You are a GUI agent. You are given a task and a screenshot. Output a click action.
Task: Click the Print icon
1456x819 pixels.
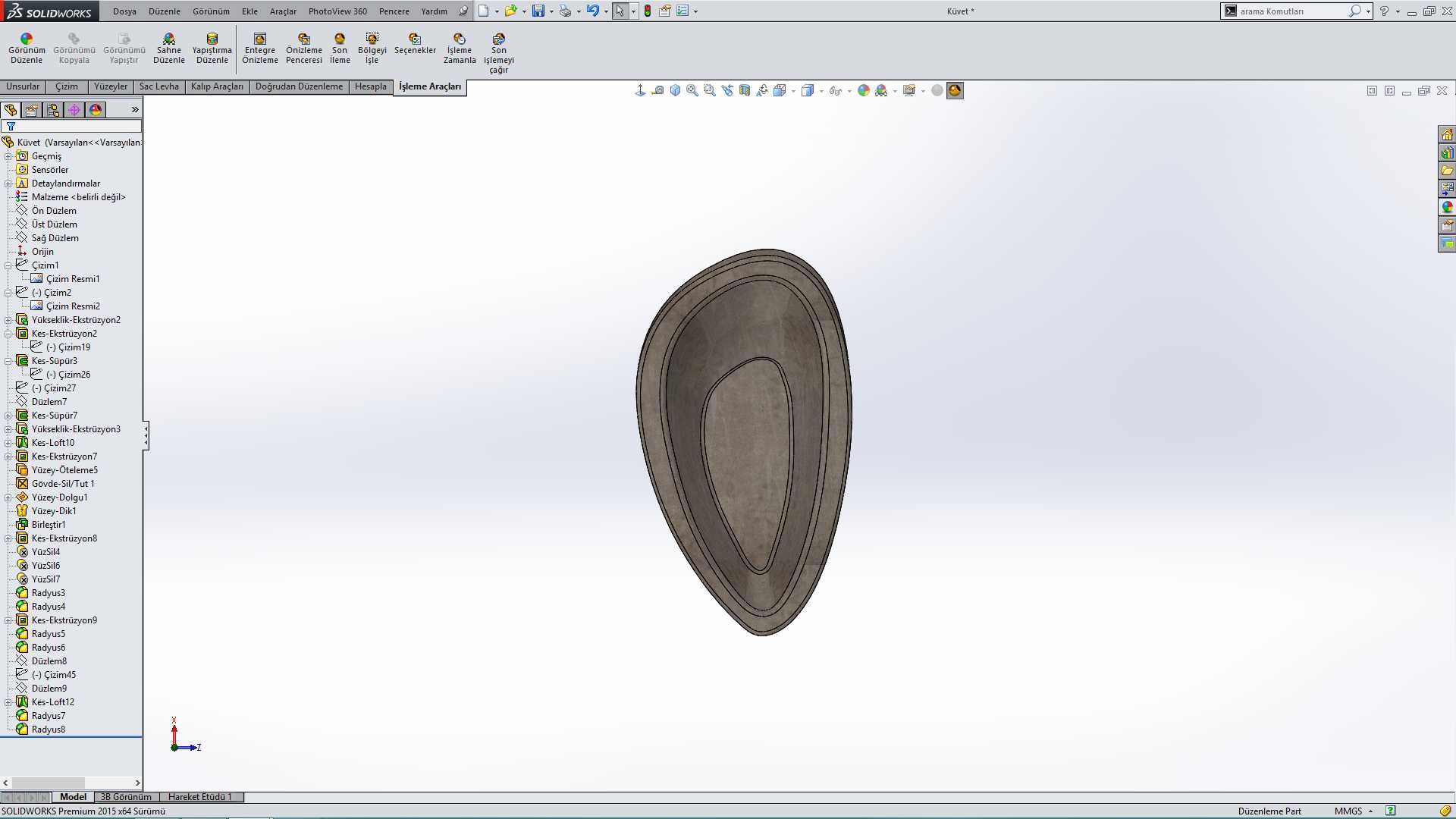(565, 11)
